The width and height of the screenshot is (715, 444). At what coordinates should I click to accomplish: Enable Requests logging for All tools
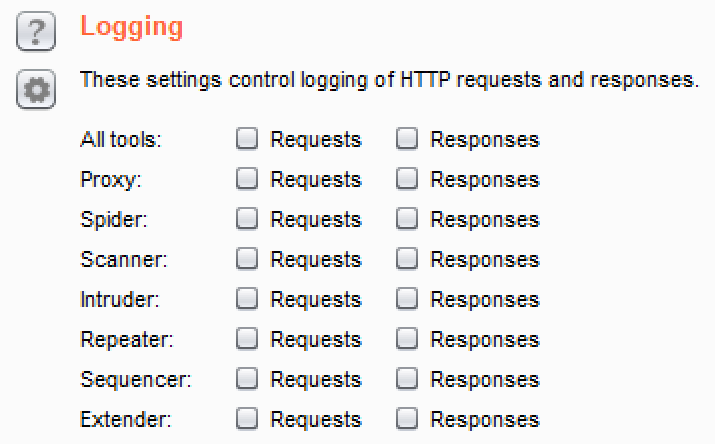[x=247, y=140]
